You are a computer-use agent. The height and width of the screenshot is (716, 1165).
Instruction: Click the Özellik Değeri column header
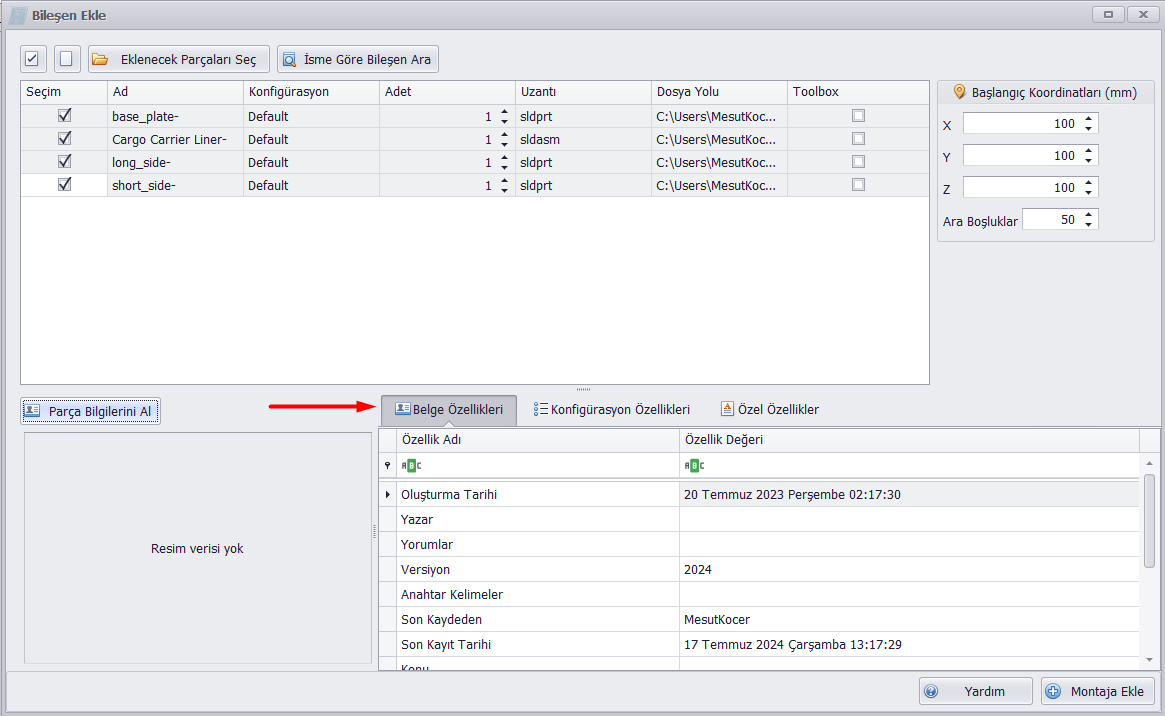pyautogui.click(x=909, y=440)
